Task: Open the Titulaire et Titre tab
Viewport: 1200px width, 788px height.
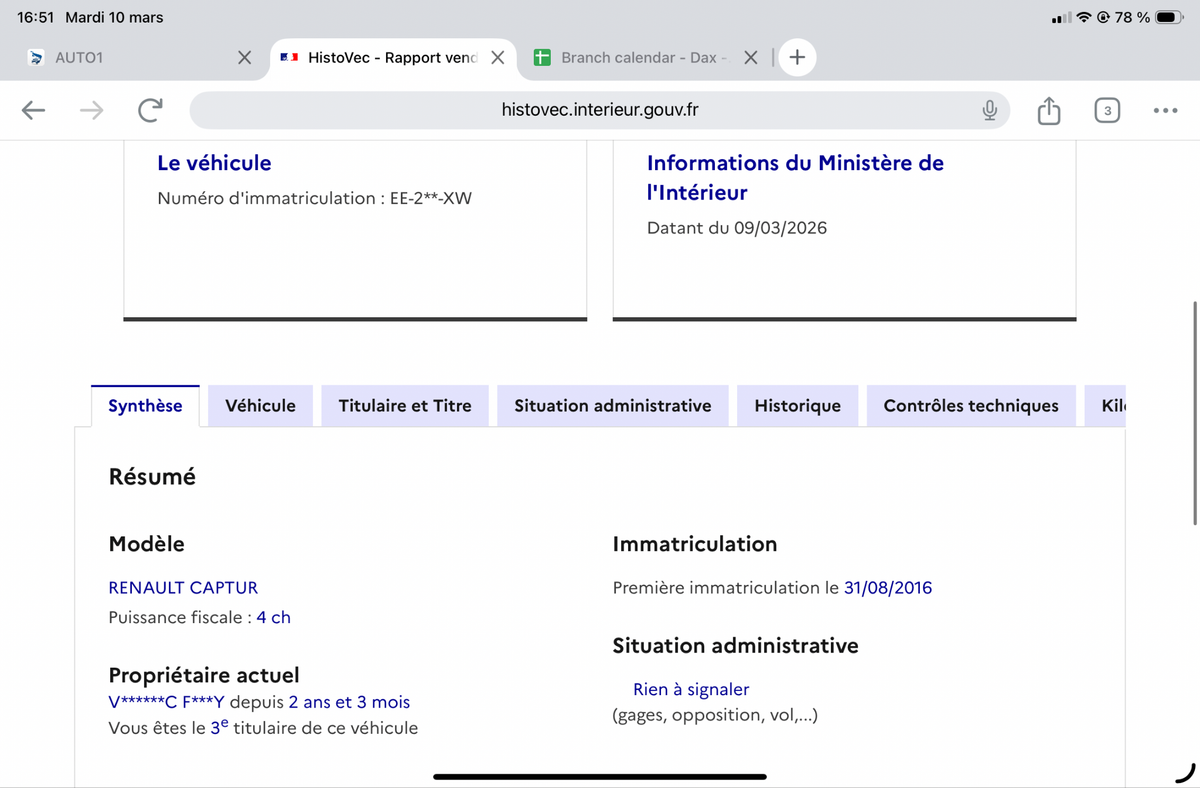Action: (405, 406)
